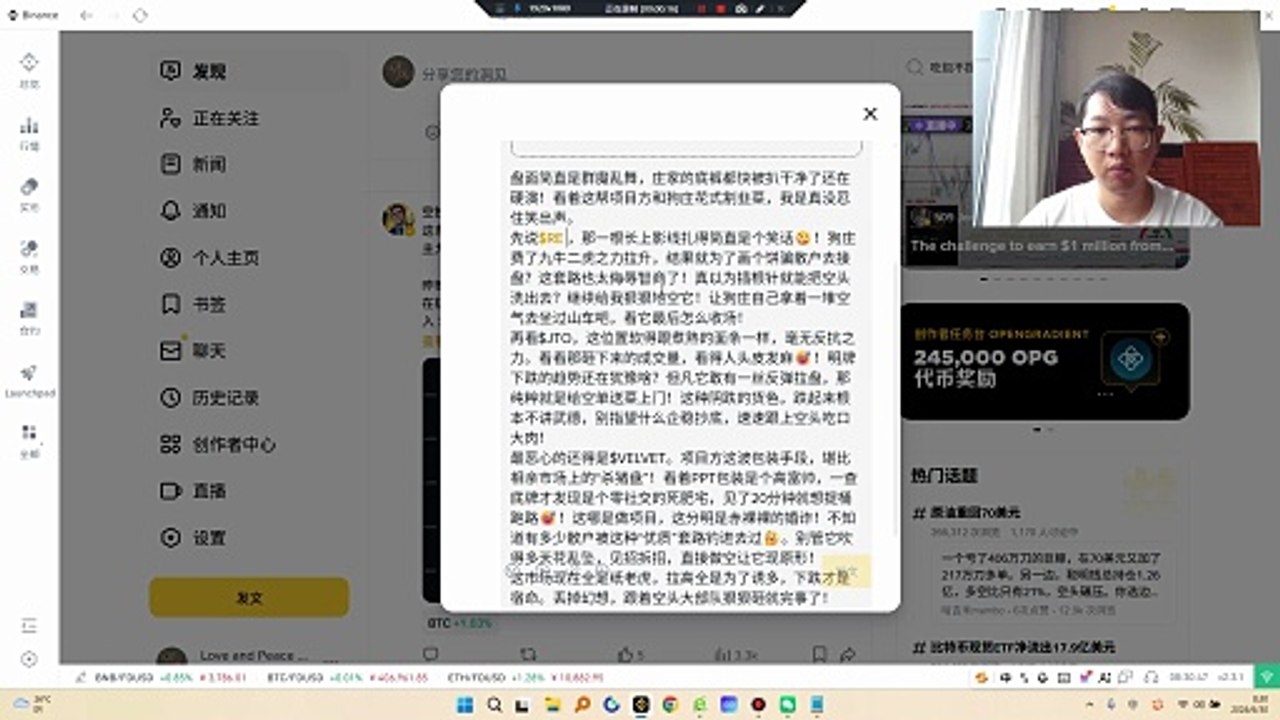Open the weather widget in the taskbar
This screenshot has height=720, width=1280.
tap(30, 704)
